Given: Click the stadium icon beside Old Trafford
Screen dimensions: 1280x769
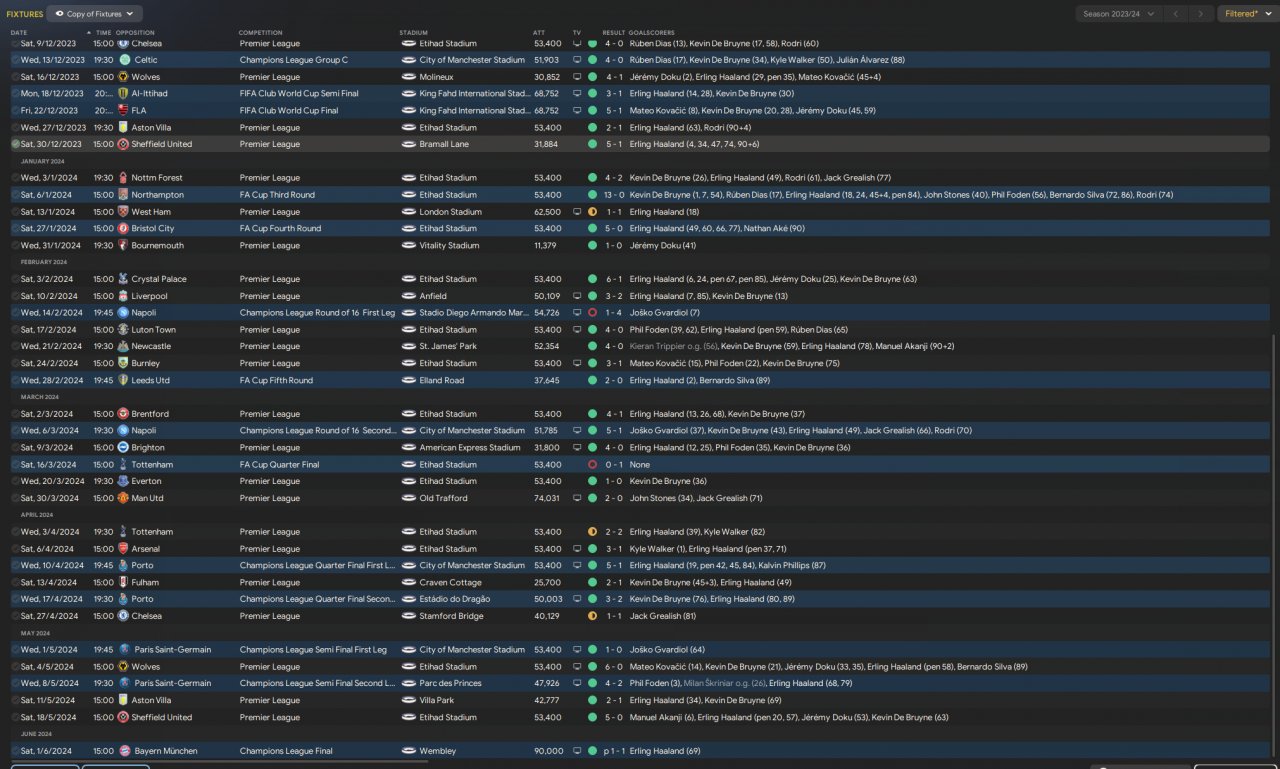Looking at the screenshot, I should coord(408,498).
